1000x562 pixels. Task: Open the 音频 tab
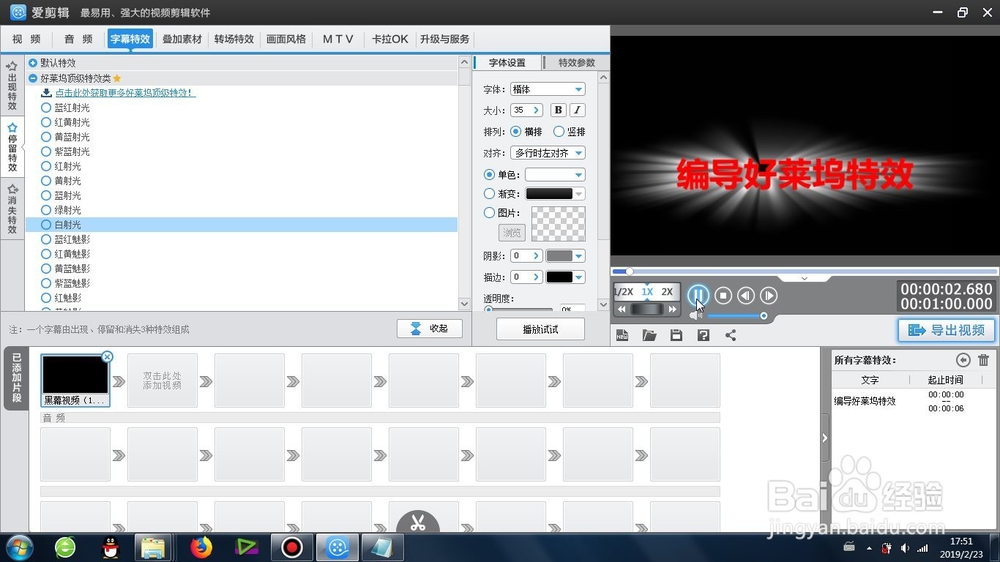click(78, 39)
